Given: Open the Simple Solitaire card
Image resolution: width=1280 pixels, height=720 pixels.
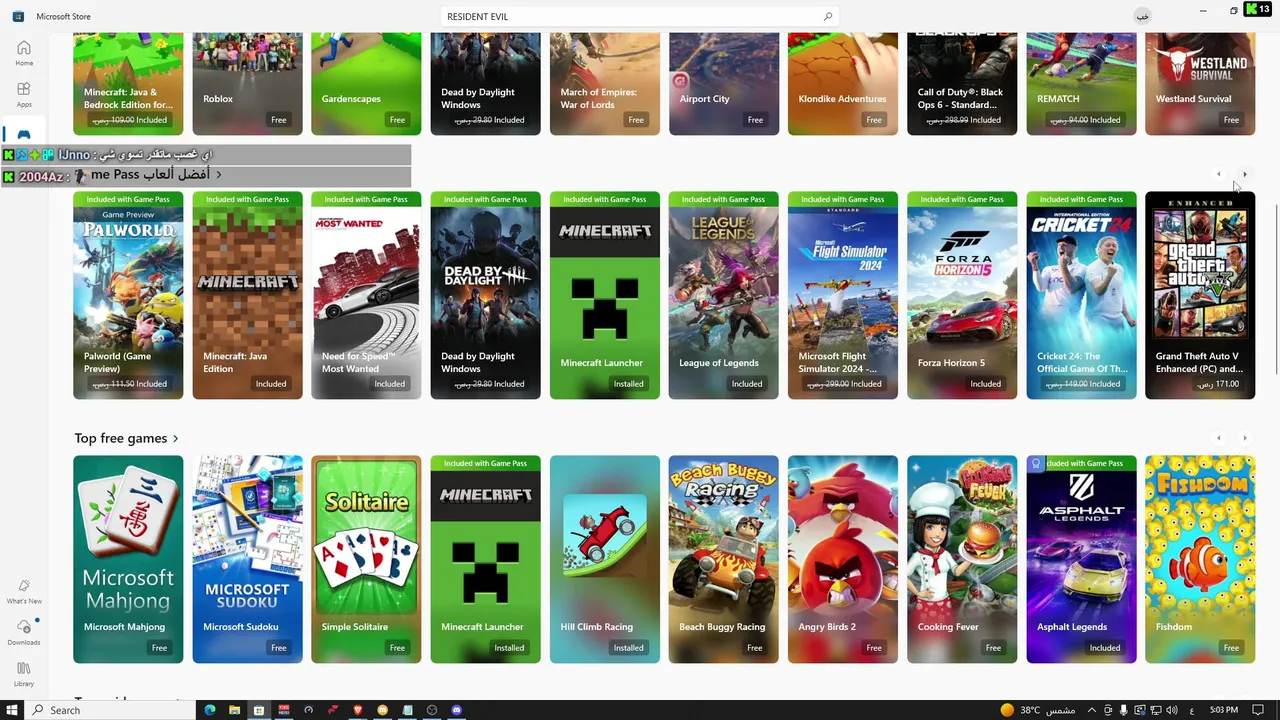Looking at the screenshot, I should (x=366, y=559).
